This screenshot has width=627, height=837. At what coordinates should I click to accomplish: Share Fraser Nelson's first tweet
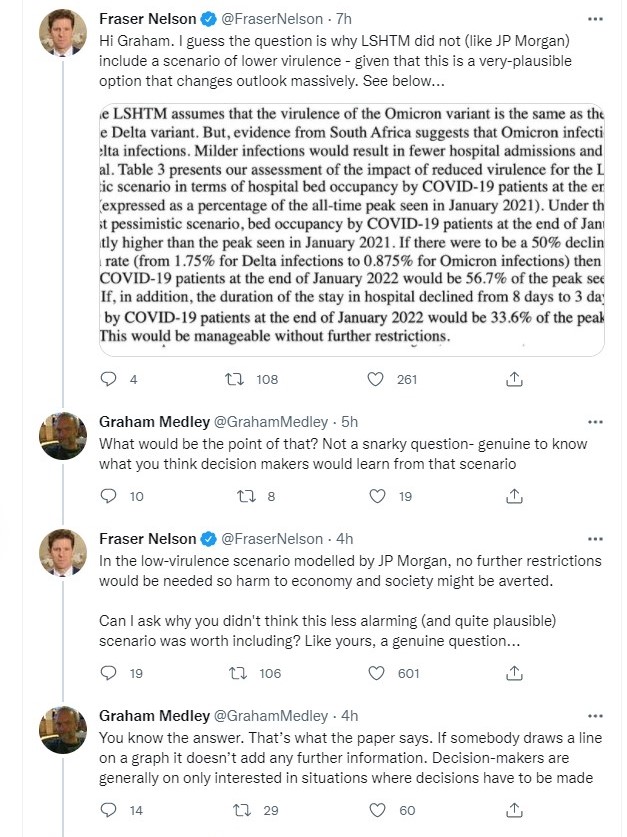coord(514,379)
